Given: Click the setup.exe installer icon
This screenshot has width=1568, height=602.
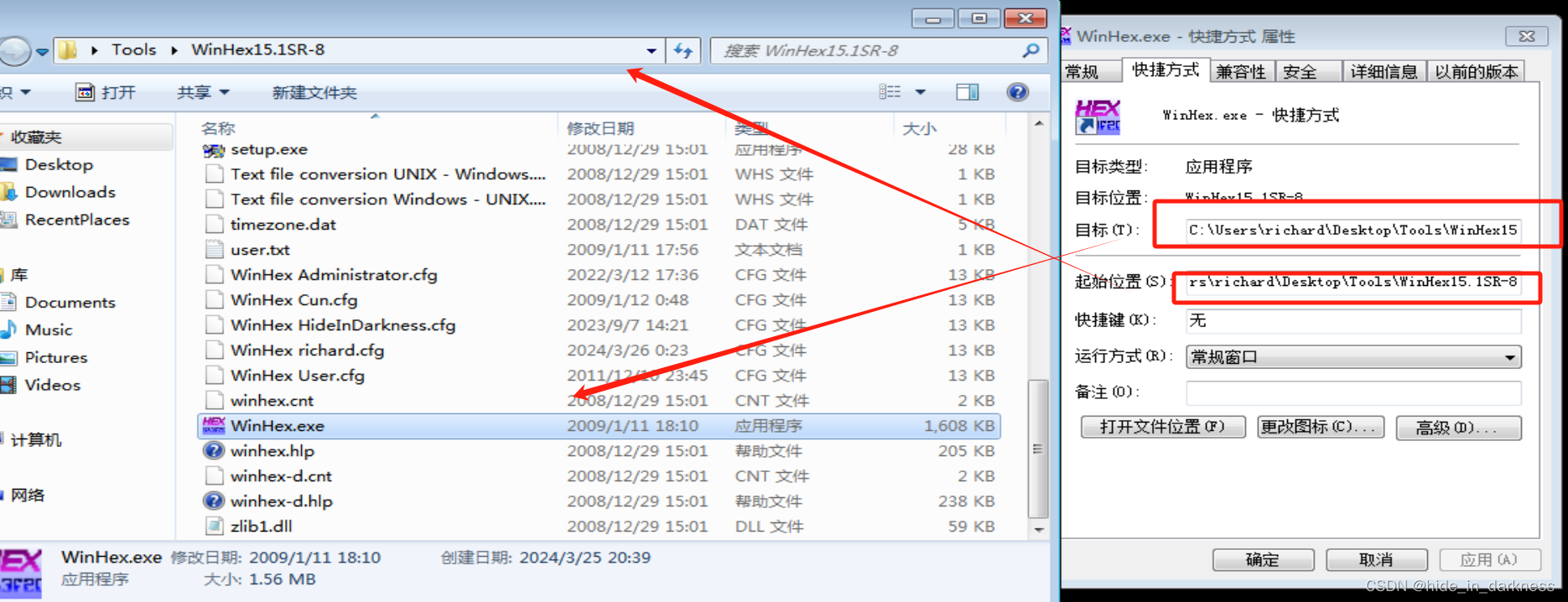Looking at the screenshot, I should [x=214, y=151].
